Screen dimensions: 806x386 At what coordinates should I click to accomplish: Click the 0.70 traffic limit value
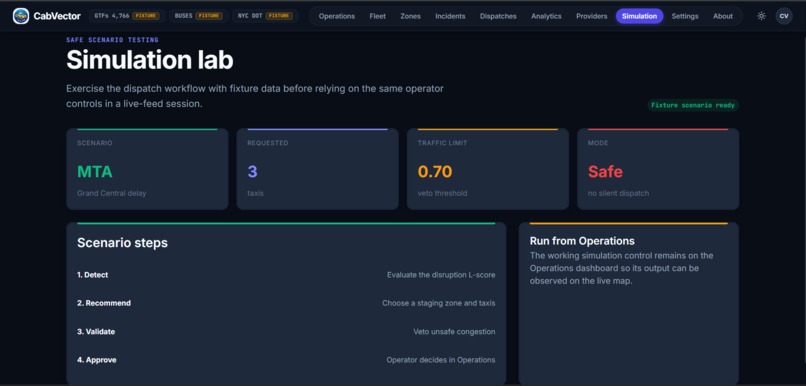pos(435,172)
